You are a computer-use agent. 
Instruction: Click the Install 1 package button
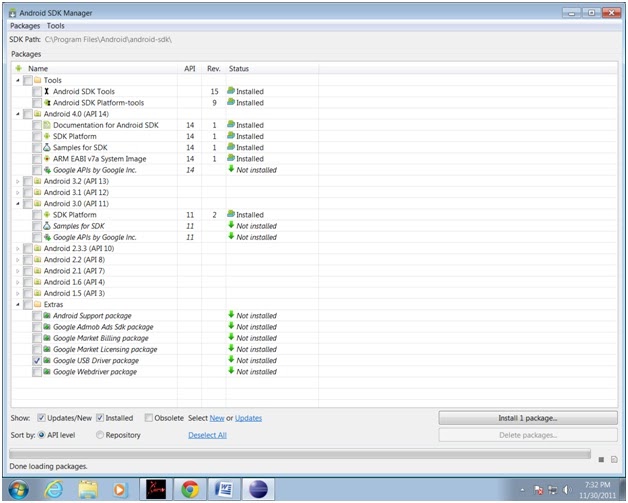(x=528, y=418)
